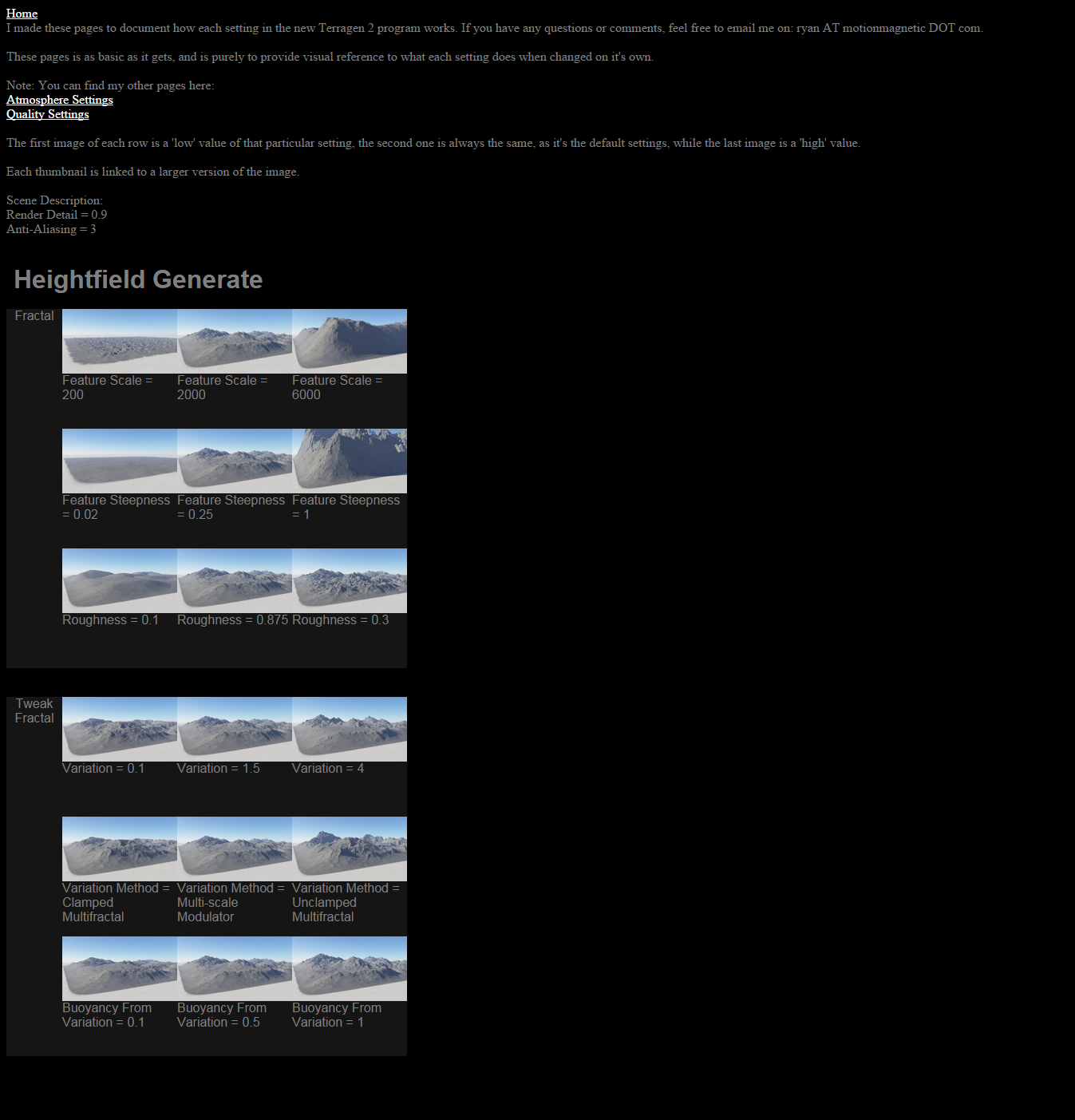The height and width of the screenshot is (1120, 1075).
Task: Click the Fractal row label
Action: click(x=34, y=316)
